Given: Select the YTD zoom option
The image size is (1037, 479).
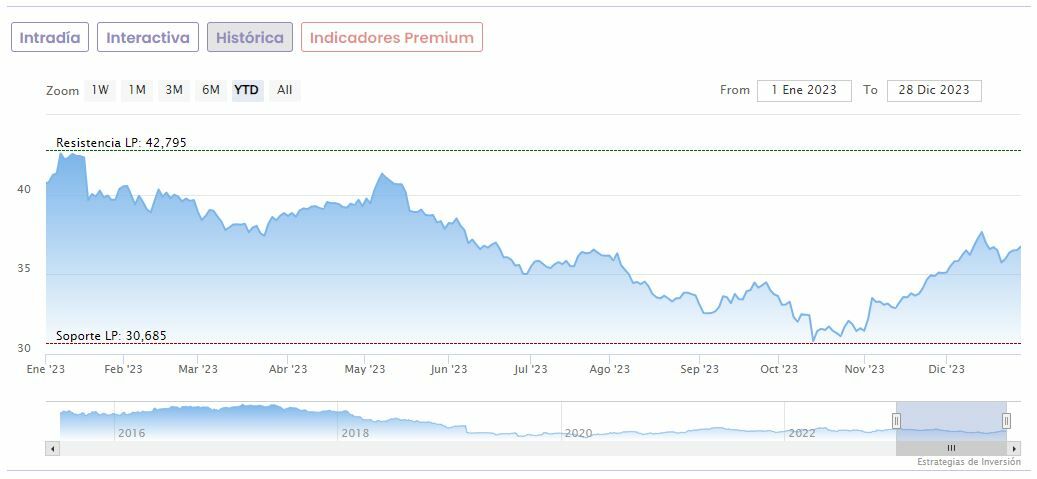Looking at the screenshot, I should (246, 90).
